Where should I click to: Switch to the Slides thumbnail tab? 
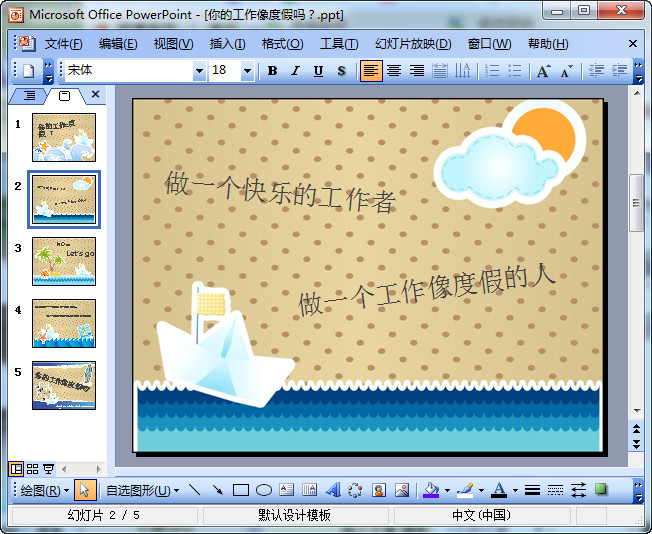click(x=64, y=96)
